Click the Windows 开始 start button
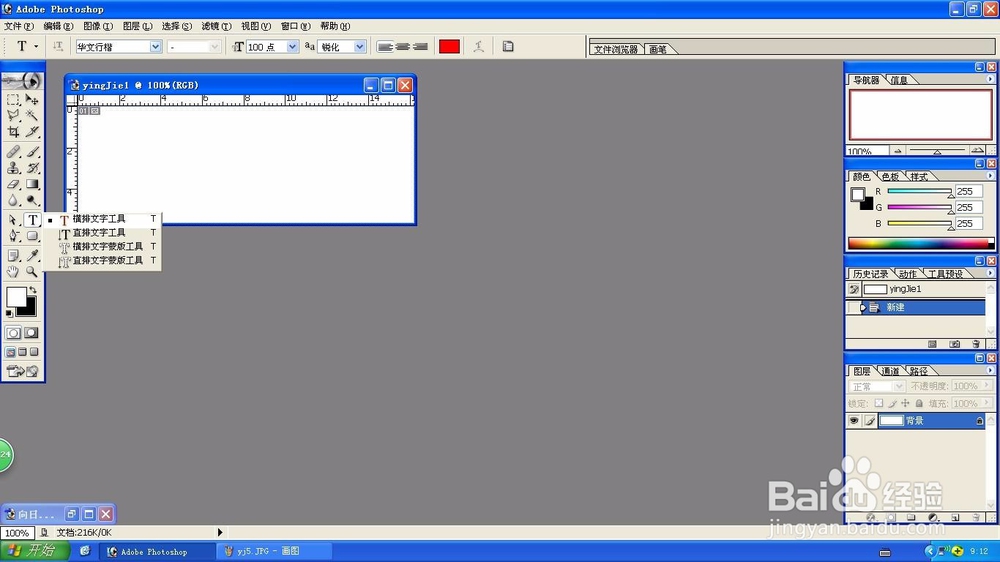The height and width of the screenshot is (562, 1000). [x=34, y=551]
